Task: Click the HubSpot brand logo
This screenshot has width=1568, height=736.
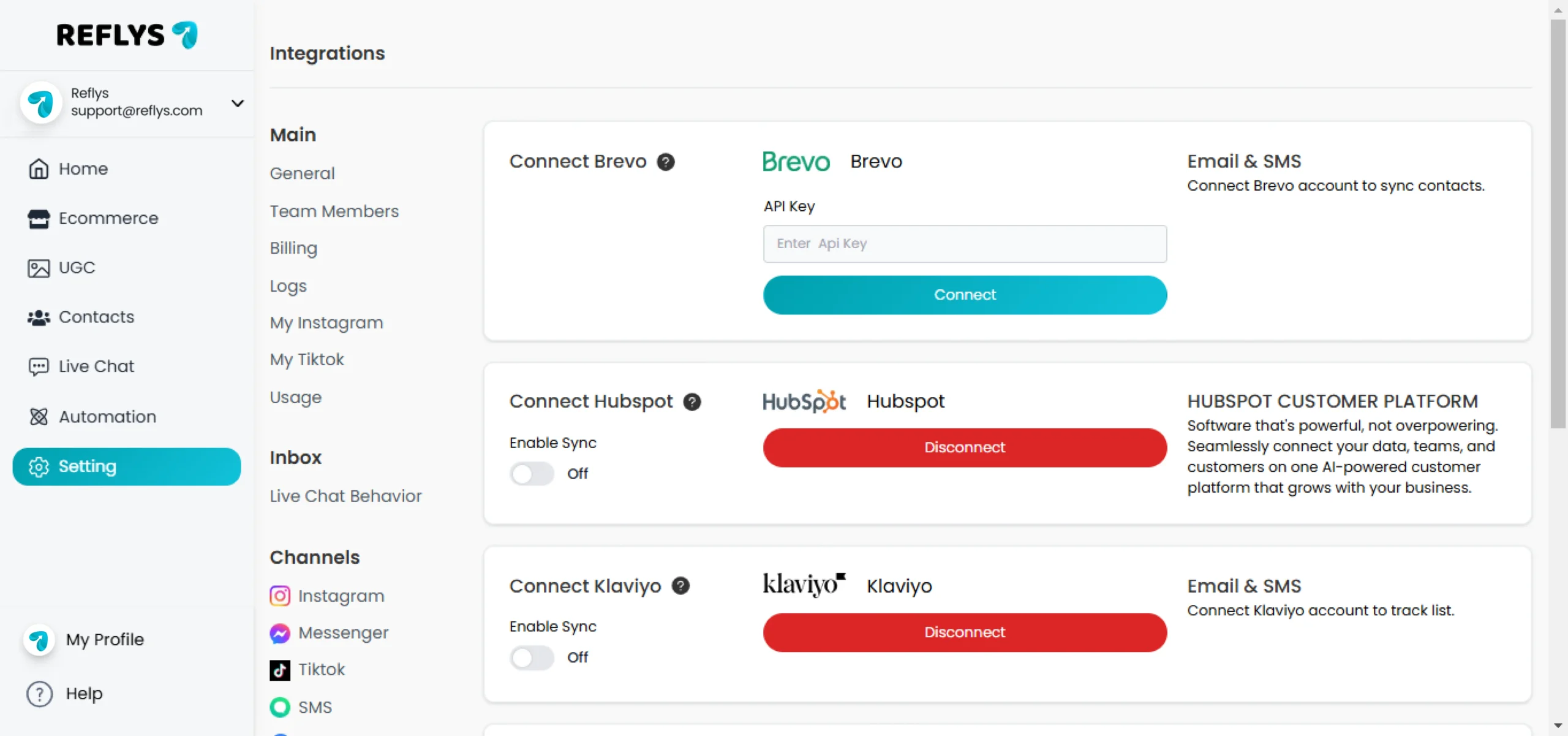Action: 804,401
